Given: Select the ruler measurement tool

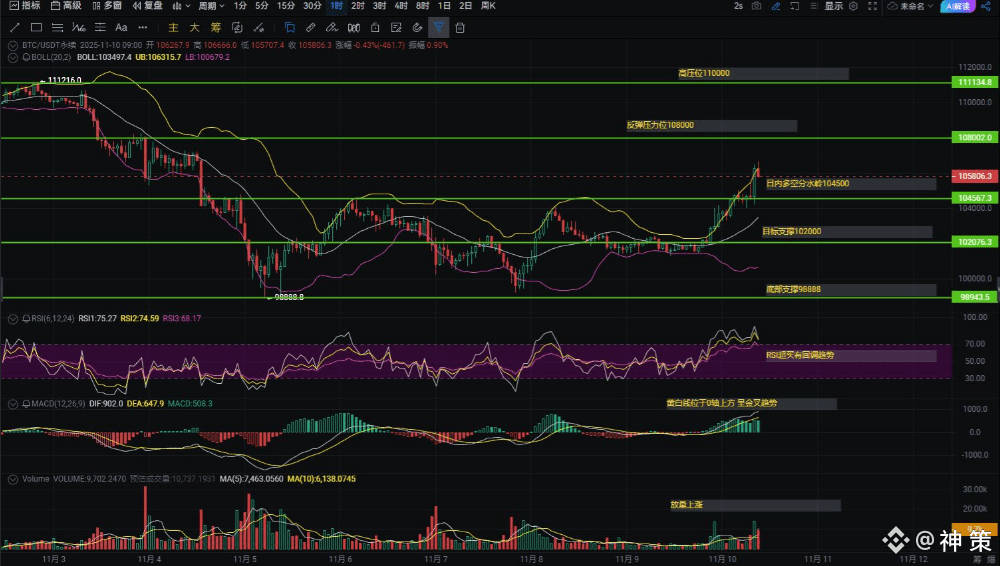Looking at the screenshot, I should pos(311,27).
